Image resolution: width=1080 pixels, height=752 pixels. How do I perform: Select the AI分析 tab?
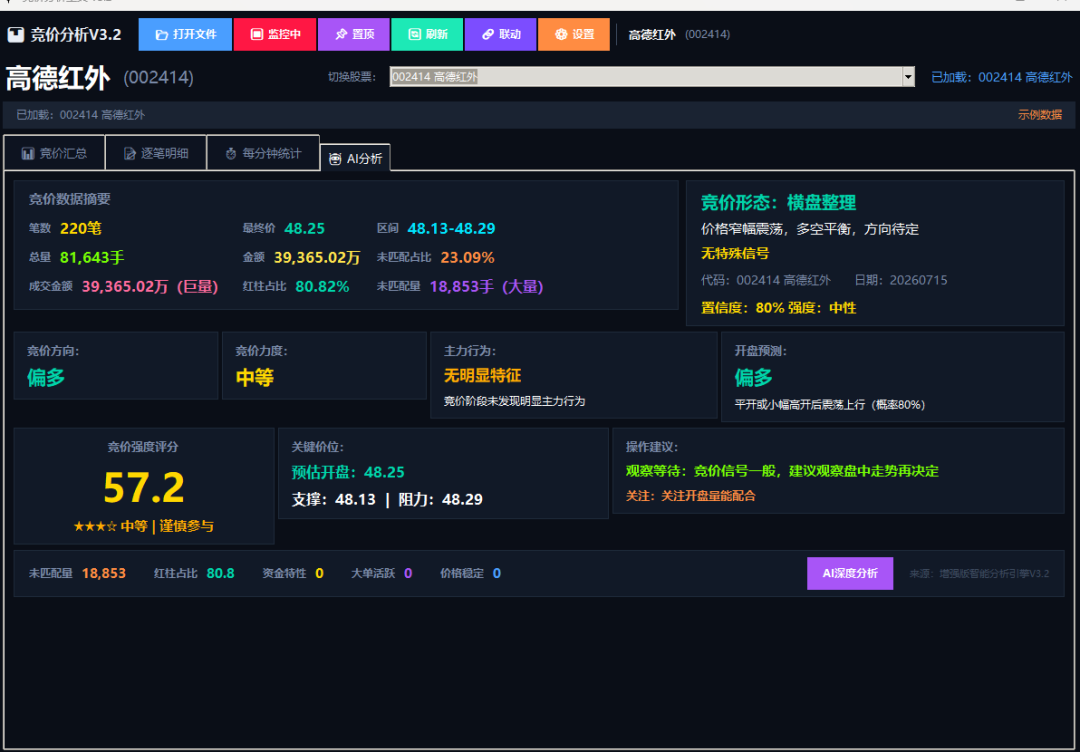click(x=355, y=159)
